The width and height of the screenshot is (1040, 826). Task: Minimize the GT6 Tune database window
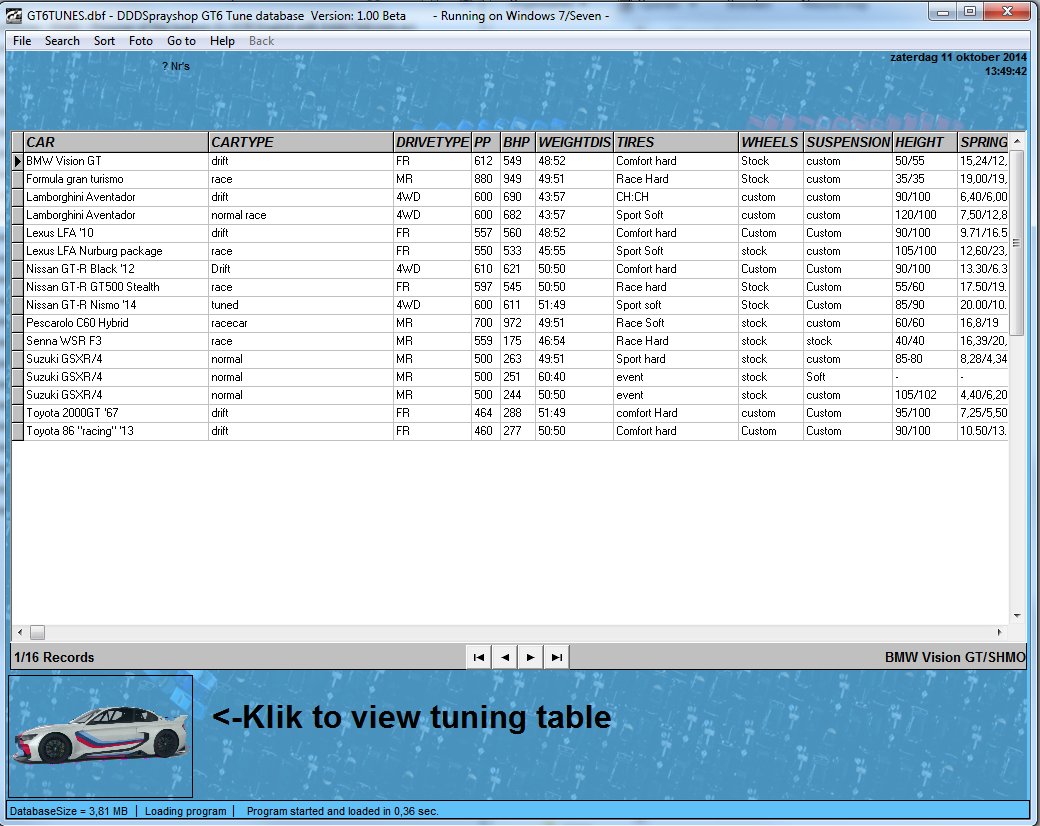(x=942, y=12)
